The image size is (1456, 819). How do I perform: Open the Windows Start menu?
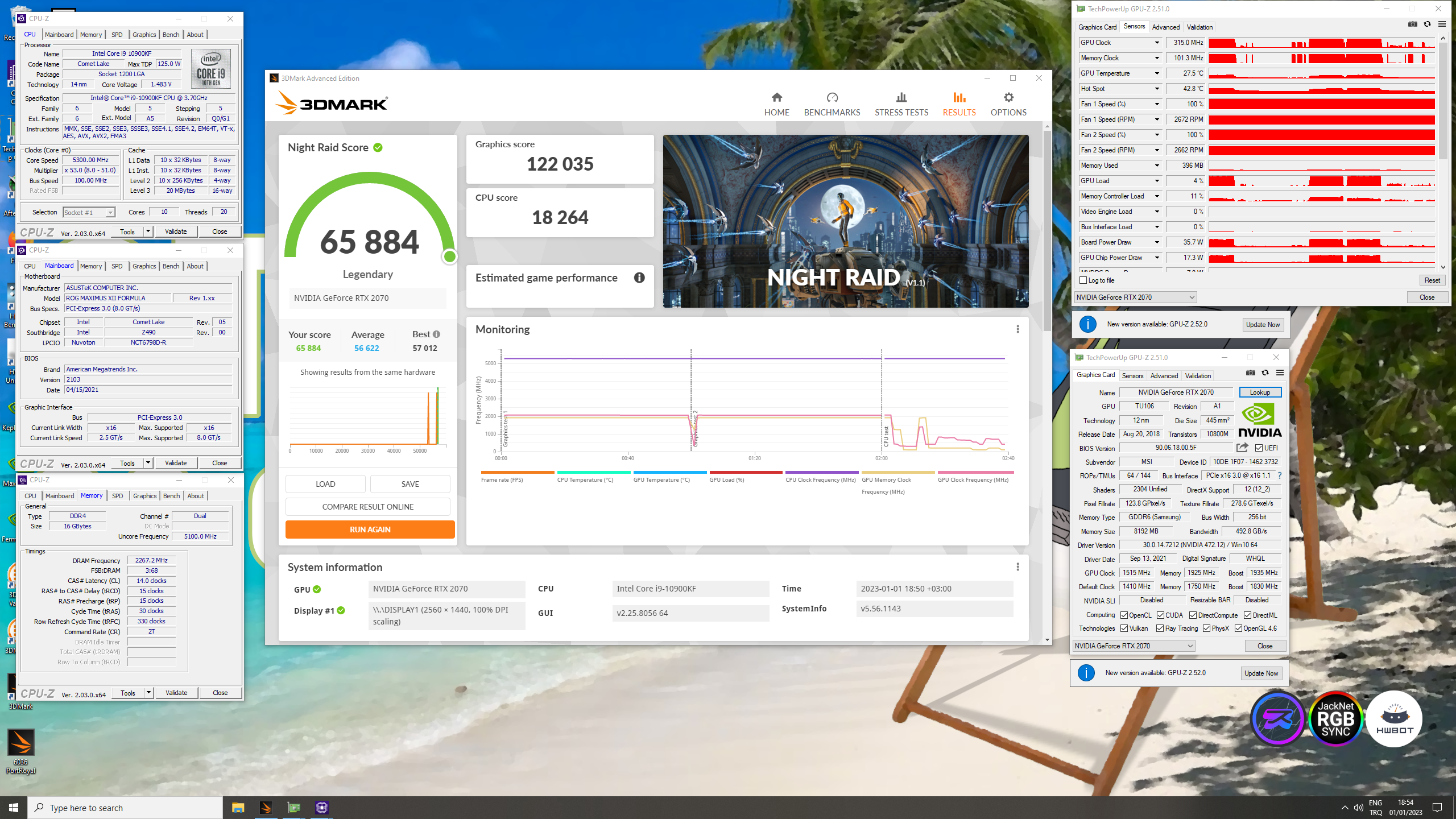click(x=14, y=808)
